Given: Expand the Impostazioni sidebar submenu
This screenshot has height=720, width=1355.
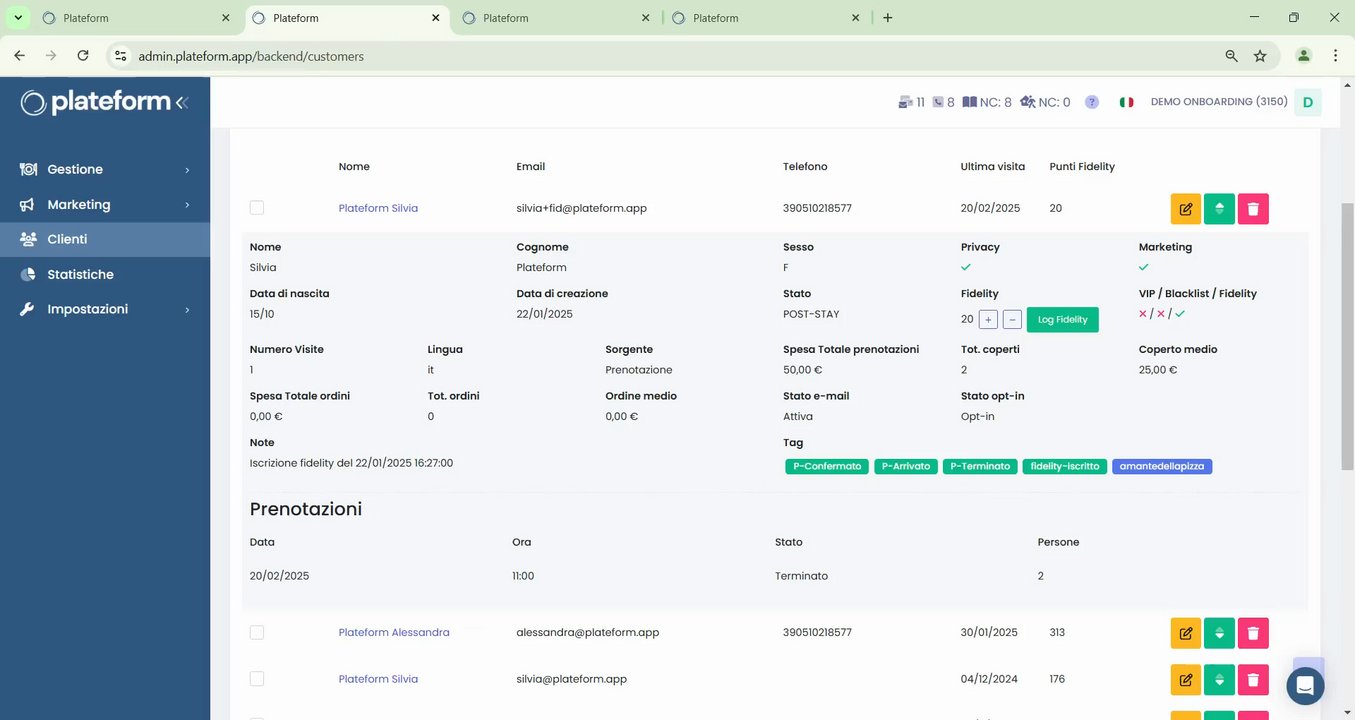Looking at the screenshot, I should [x=105, y=310].
